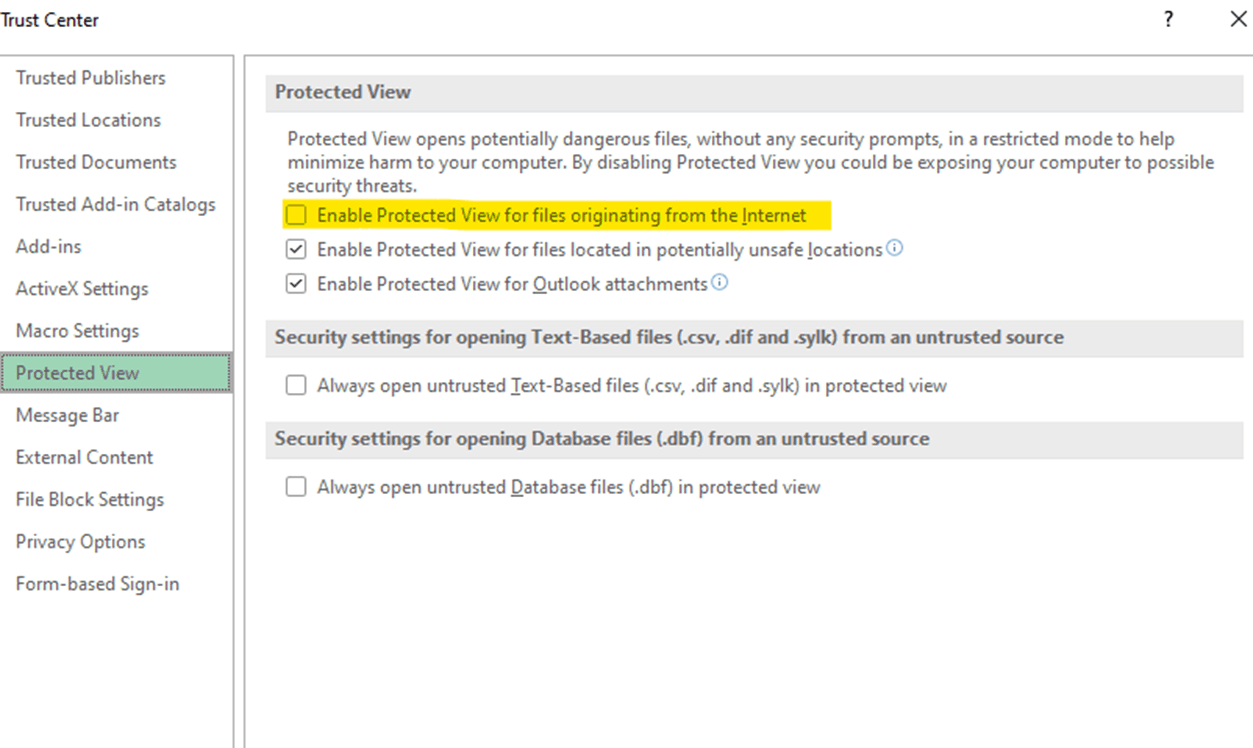Switch to the Add-ins category
The image size is (1253, 748).
(49, 246)
